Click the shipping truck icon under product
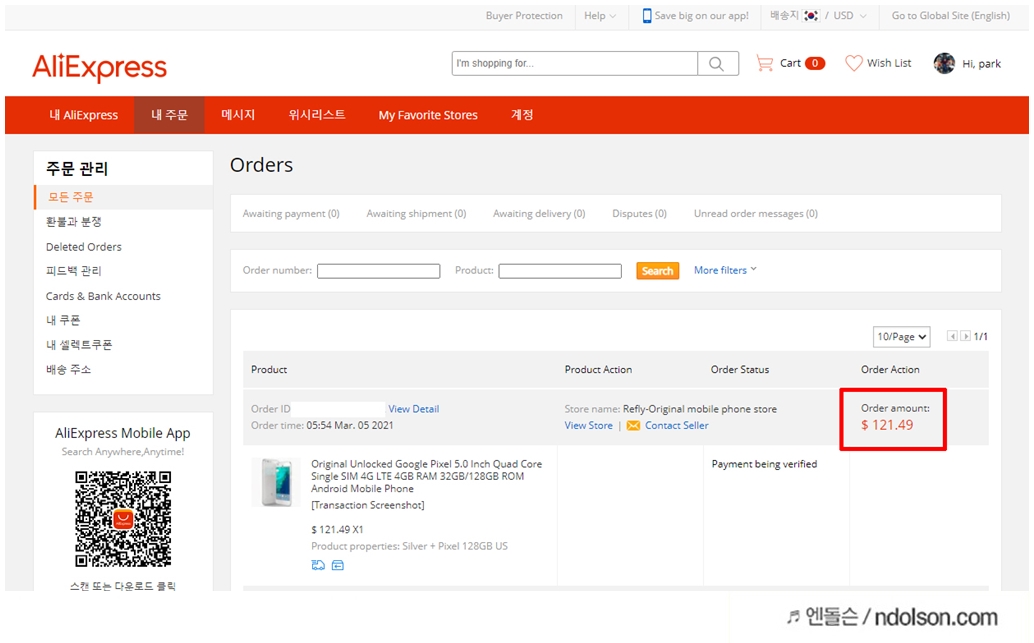The width and height of the screenshot is (1034, 643). [318, 565]
